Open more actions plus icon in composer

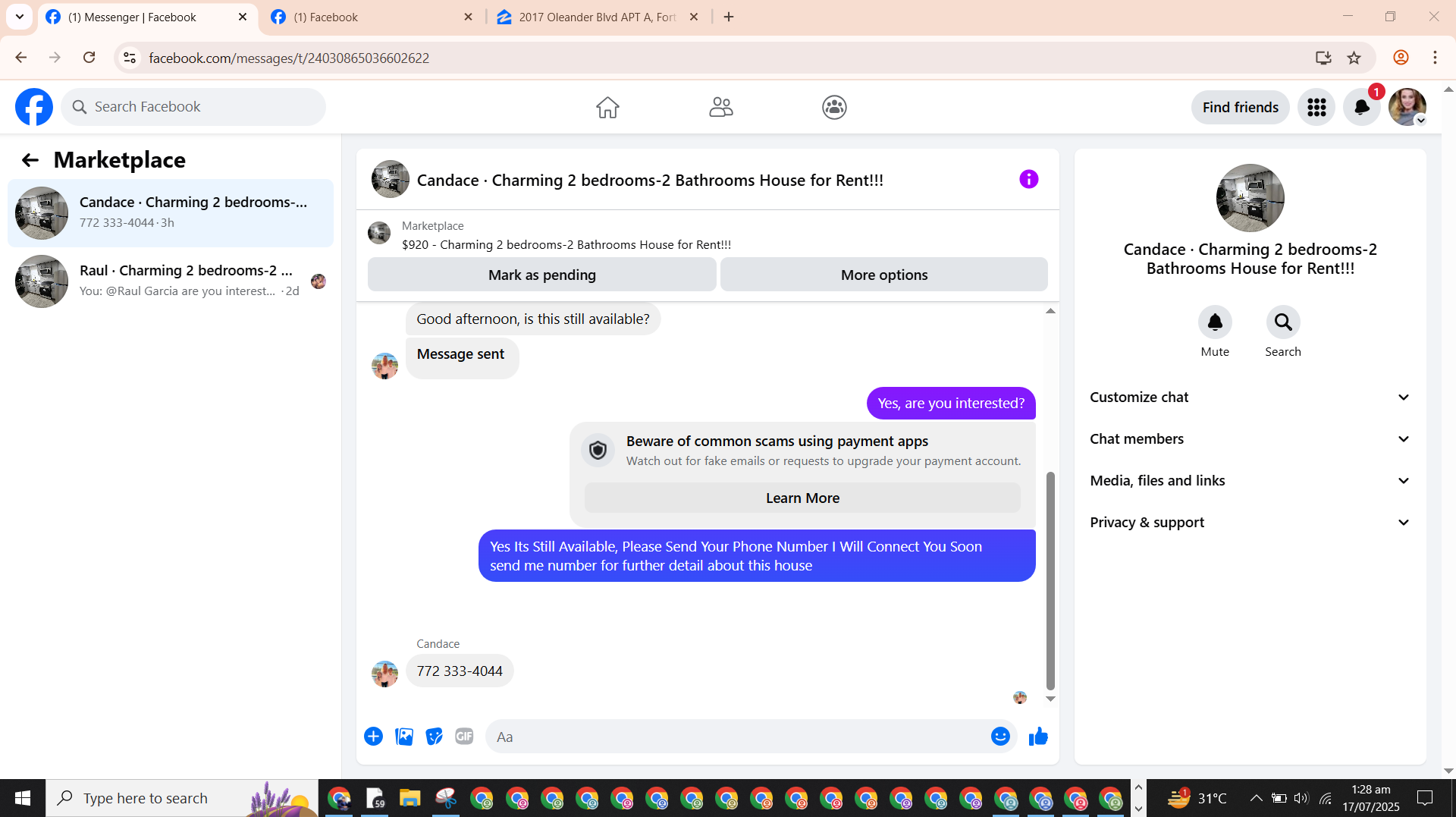373,737
